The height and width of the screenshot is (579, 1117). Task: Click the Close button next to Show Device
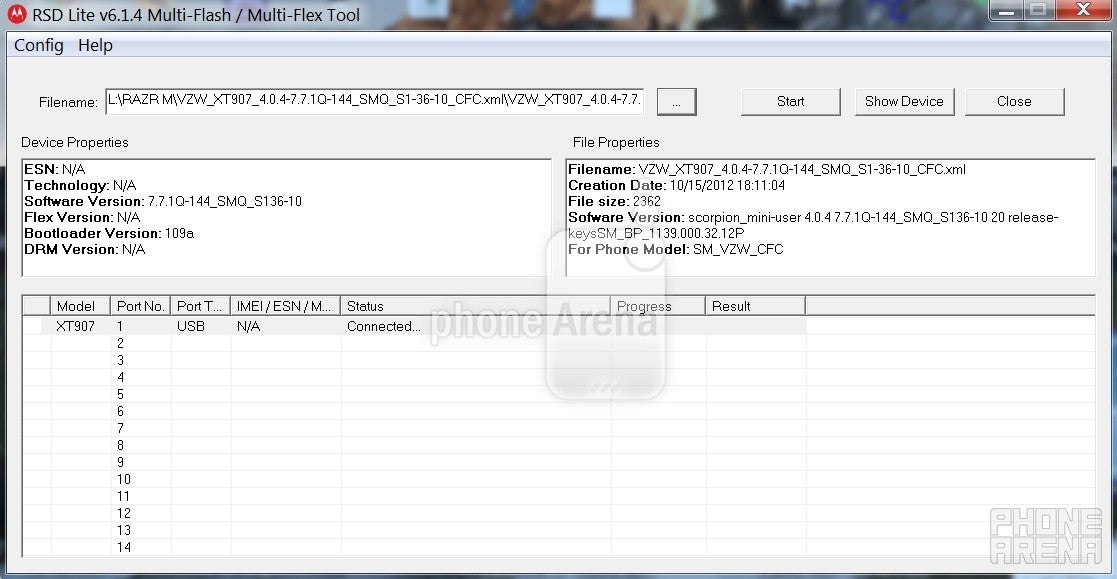click(x=1014, y=102)
